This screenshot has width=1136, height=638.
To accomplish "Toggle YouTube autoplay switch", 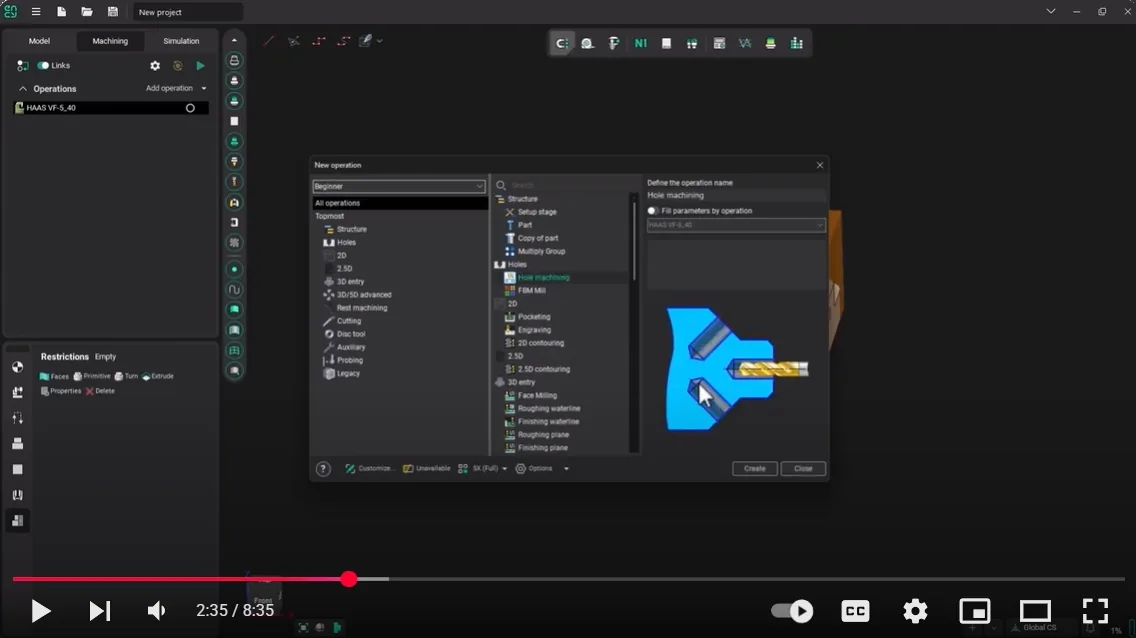I will [793, 611].
